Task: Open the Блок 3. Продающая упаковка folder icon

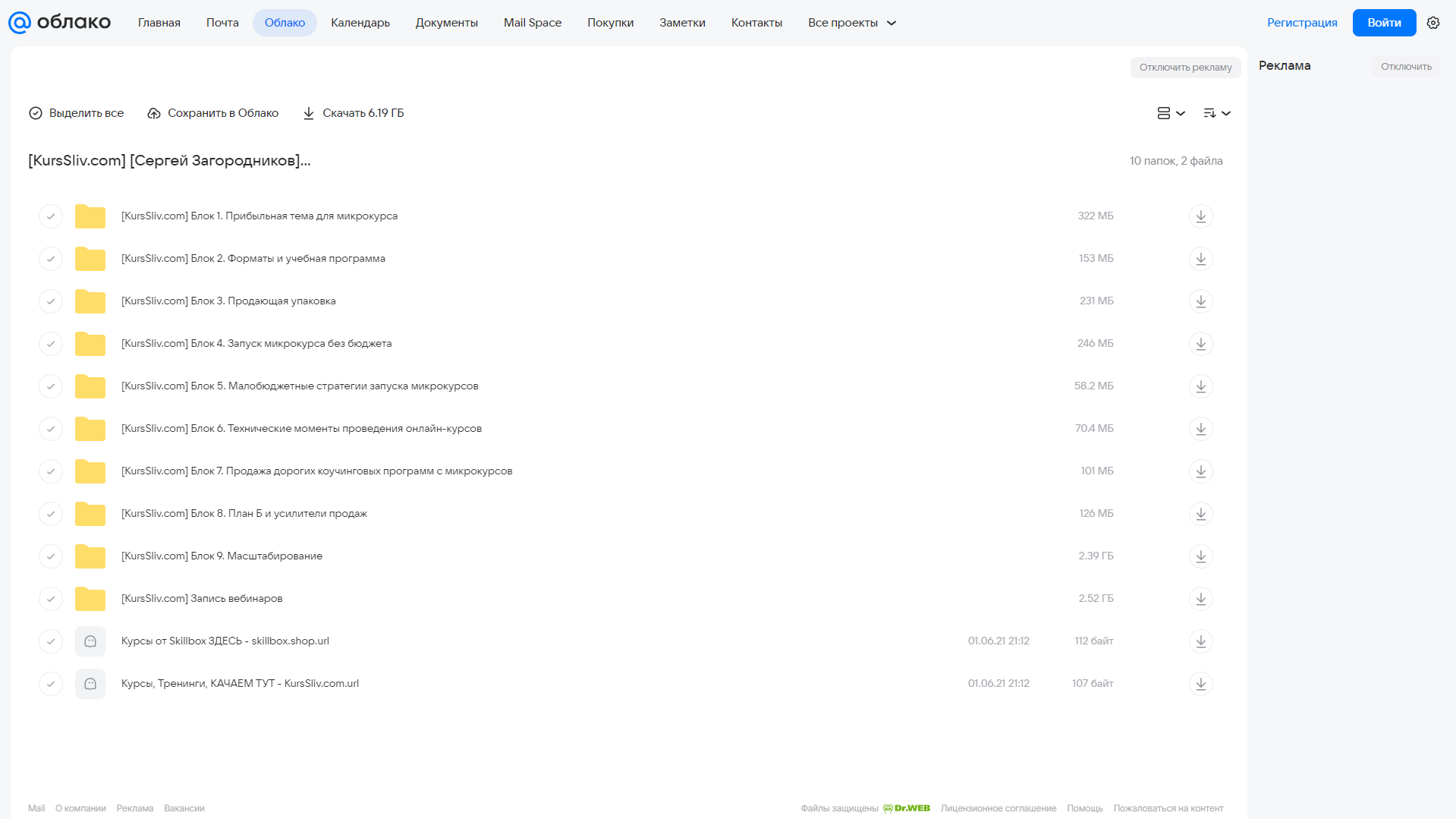Action: coord(90,301)
